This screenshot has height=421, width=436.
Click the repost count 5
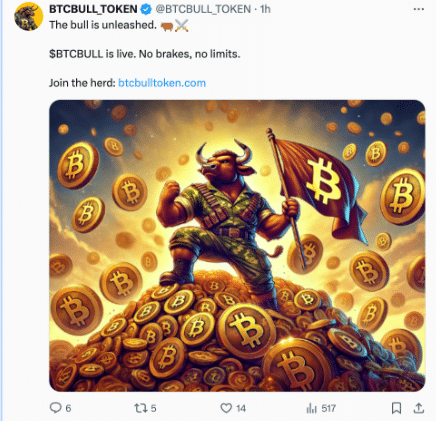(x=153, y=408)
